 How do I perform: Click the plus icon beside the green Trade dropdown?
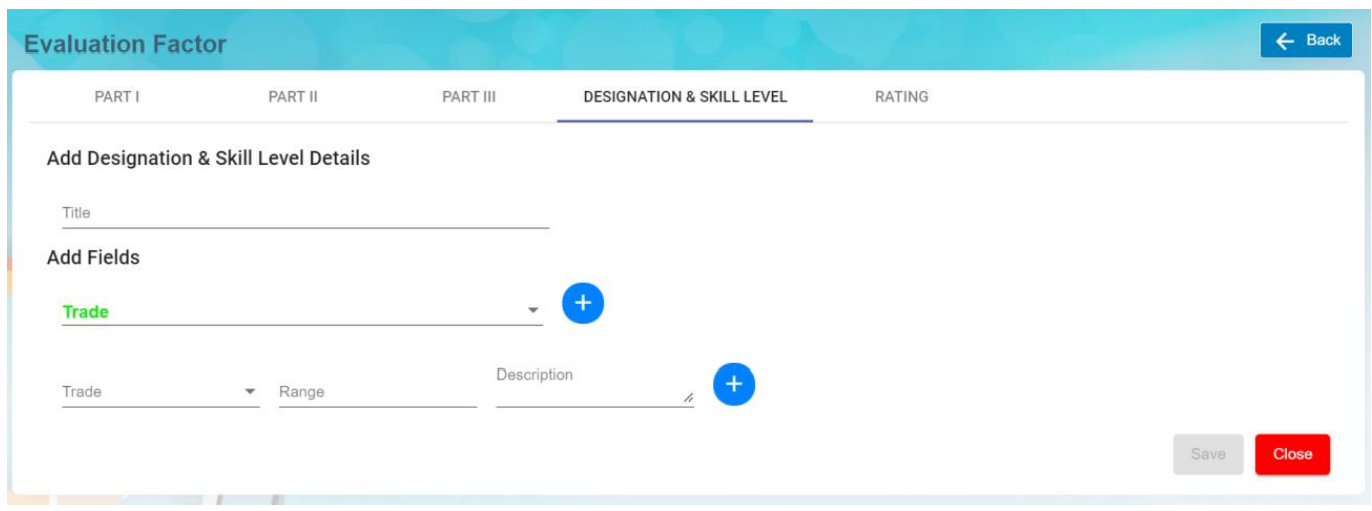tap(583, 302)
